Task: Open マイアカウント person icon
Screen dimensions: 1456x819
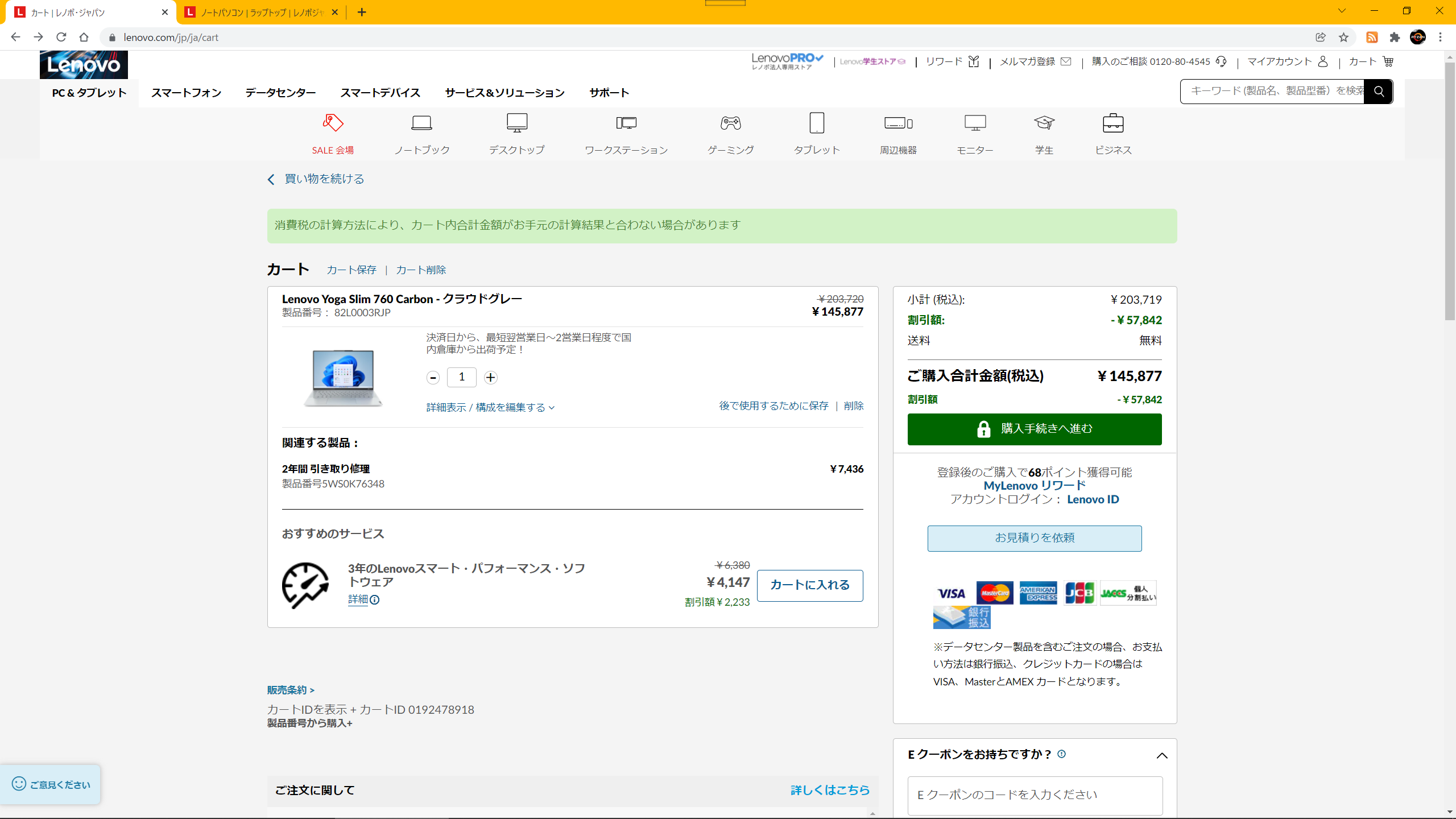Action: pyautogui.click(x=1323, y=61)
